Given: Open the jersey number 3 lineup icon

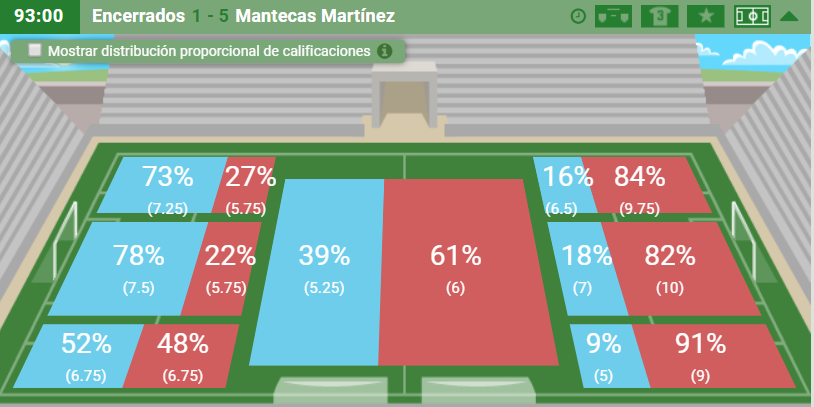Looking at the screenshot, I should 660,17.
